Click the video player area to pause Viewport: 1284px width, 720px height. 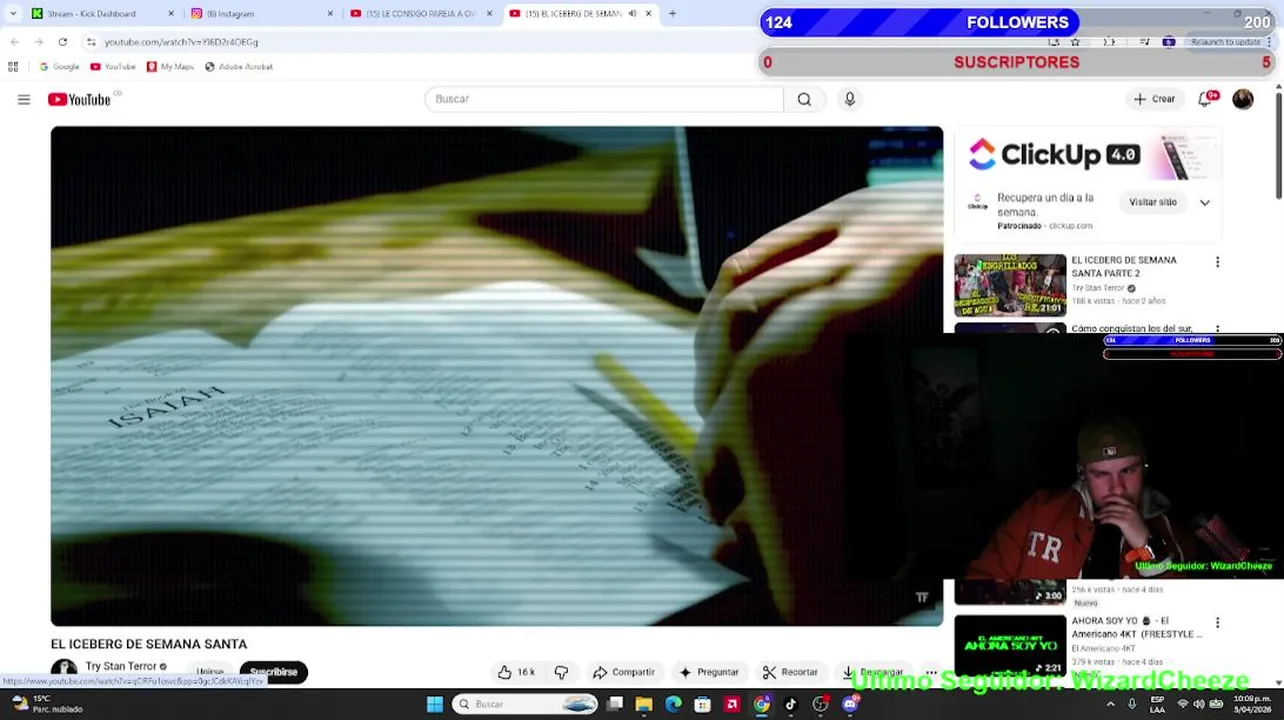(497, 376)
